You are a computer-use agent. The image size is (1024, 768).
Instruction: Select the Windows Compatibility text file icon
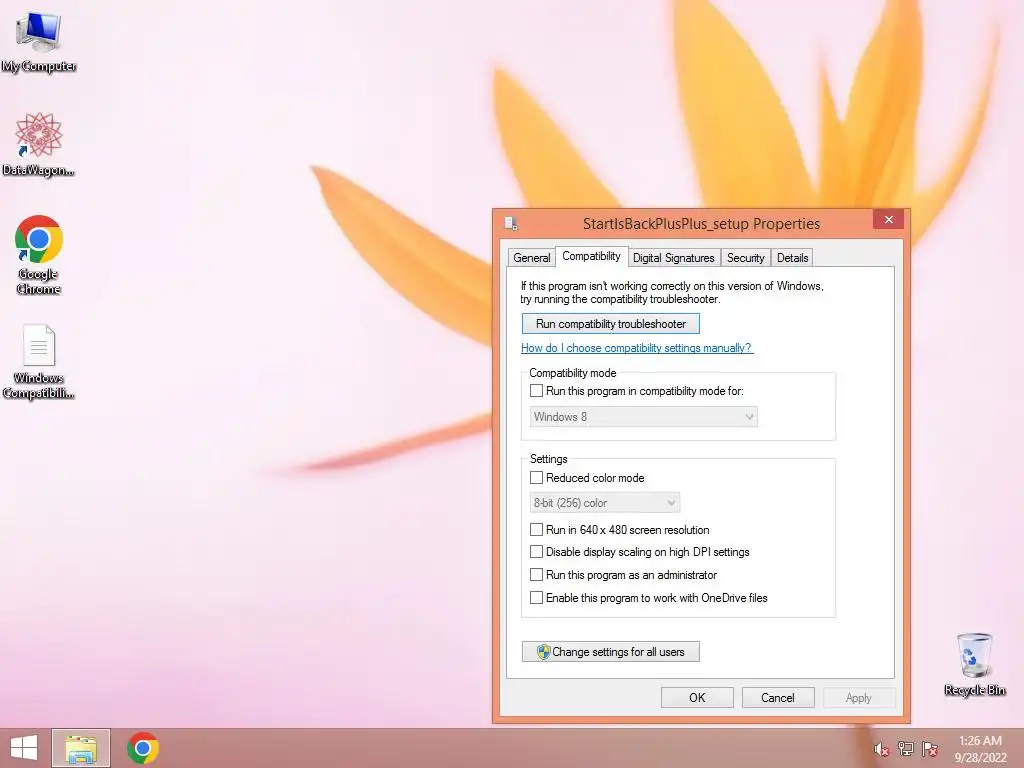pos(39,362)
